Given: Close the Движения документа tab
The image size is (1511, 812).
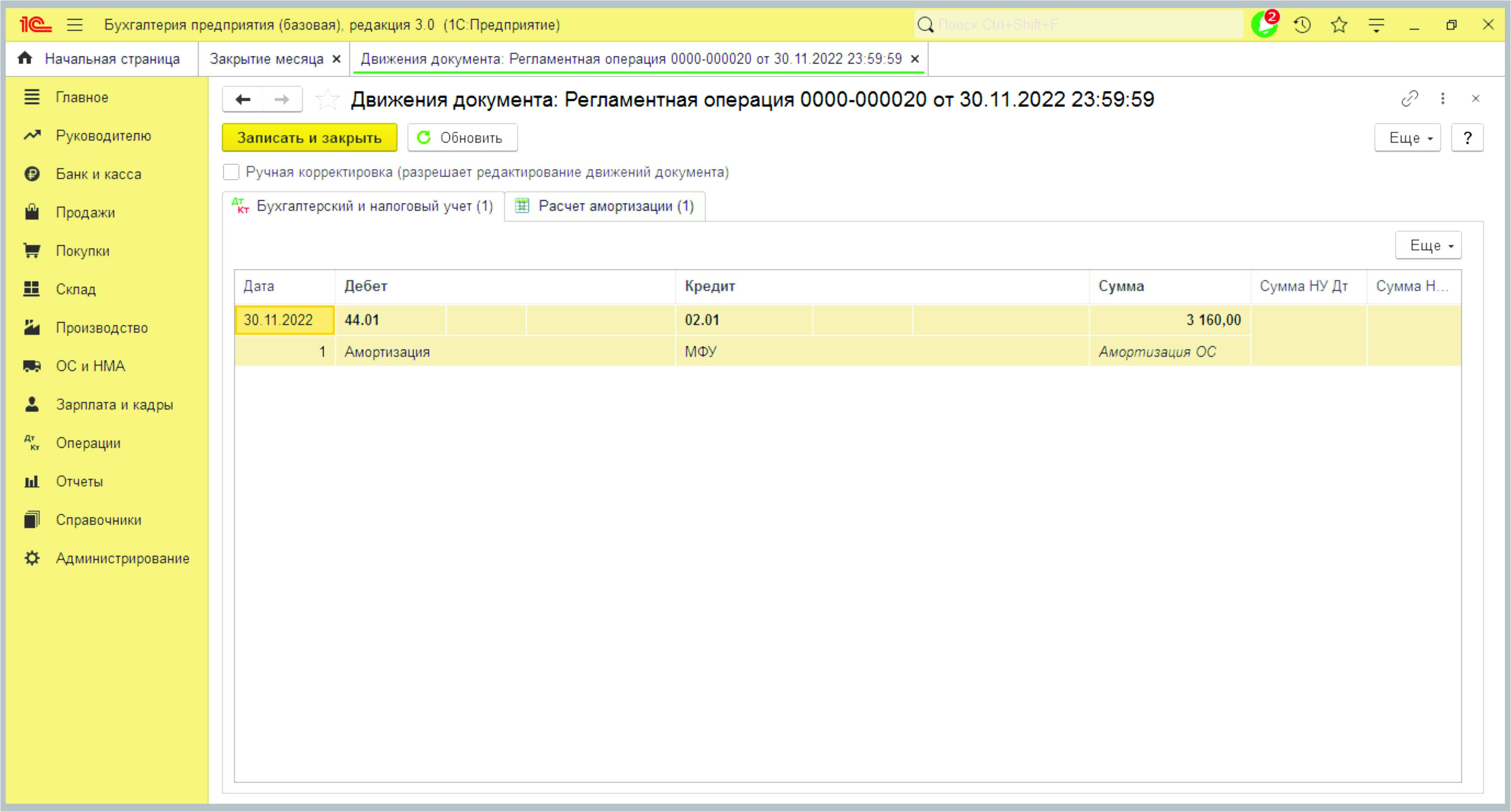Looking at the screenshot, I should (x=914, y=59).
